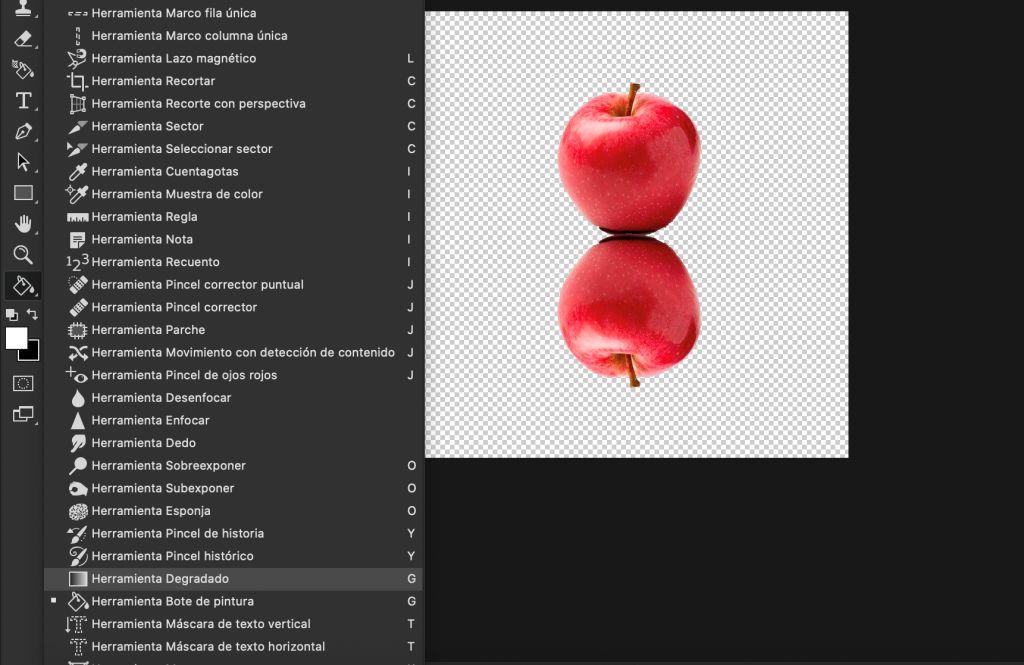The height and width of the screenshot is (665, 1024).
Task: Select the Rectangle shape tool
Action: click(23, 193)
